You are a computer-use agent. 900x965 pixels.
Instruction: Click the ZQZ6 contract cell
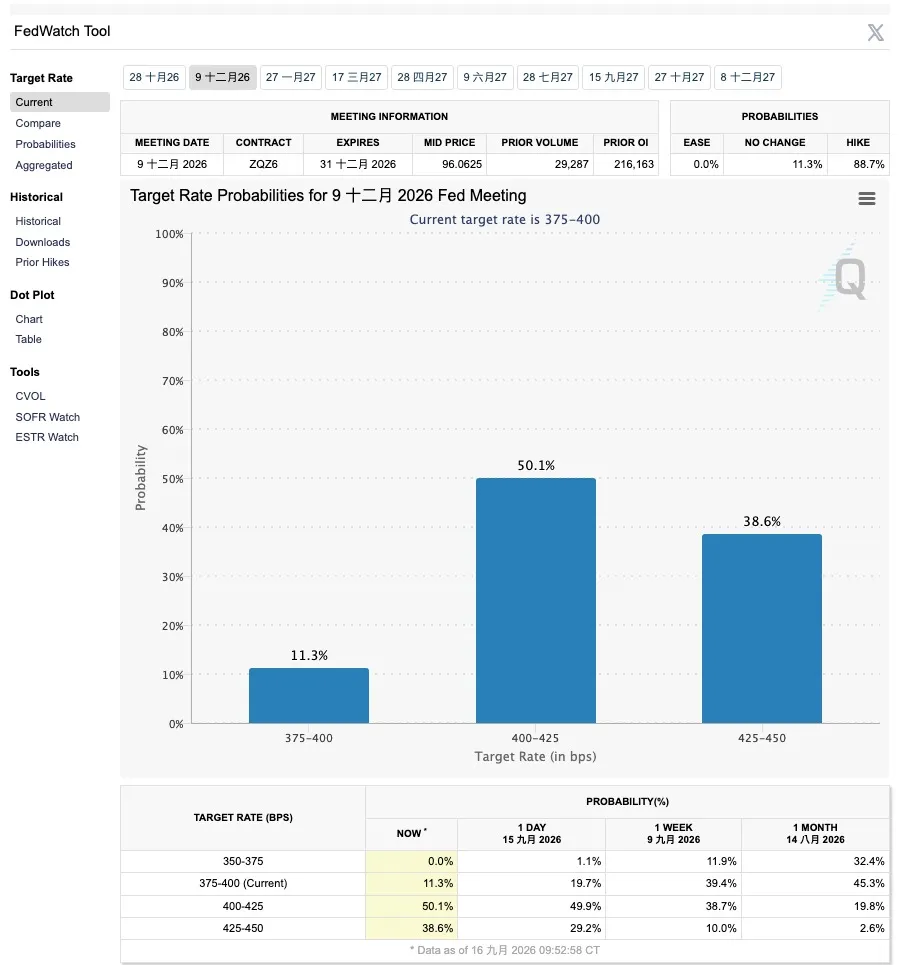pyautogui.click(x=263, y=164)
